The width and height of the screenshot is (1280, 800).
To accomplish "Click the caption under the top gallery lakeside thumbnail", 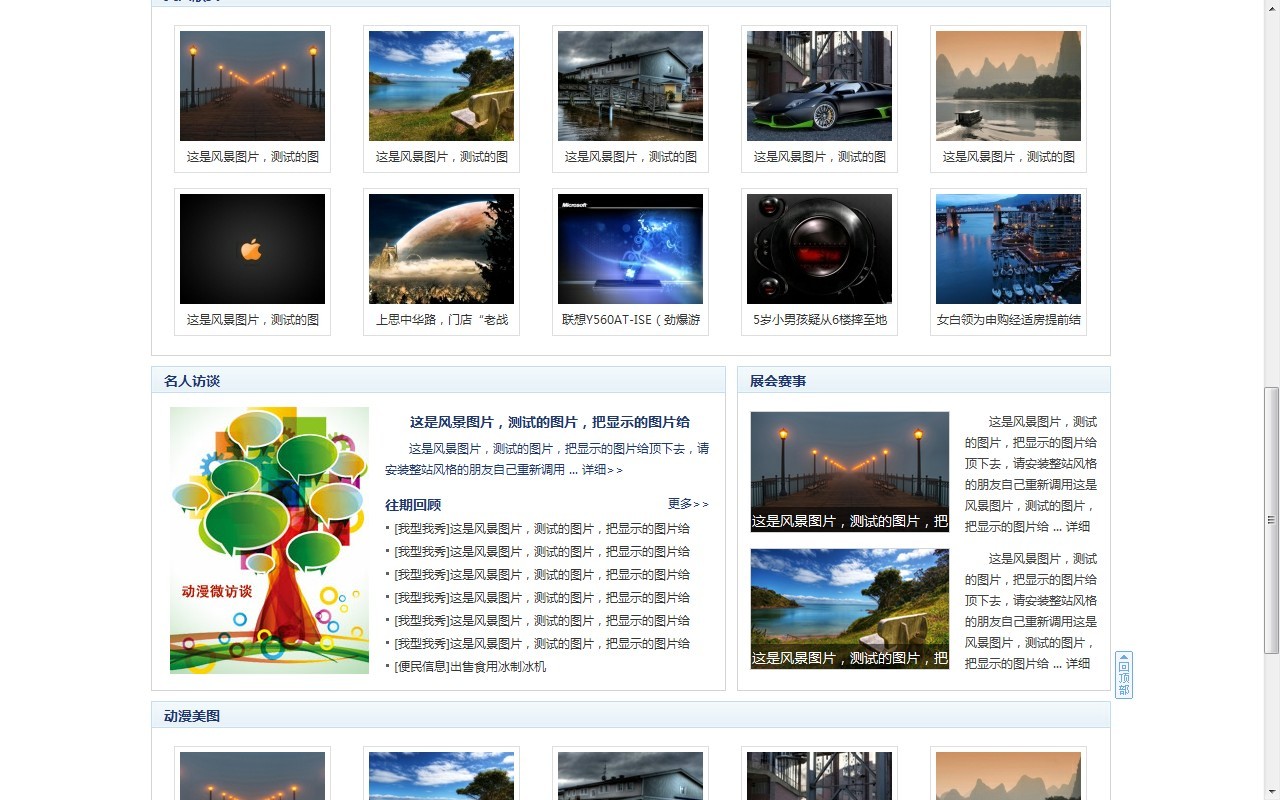I will coord(441,157).
